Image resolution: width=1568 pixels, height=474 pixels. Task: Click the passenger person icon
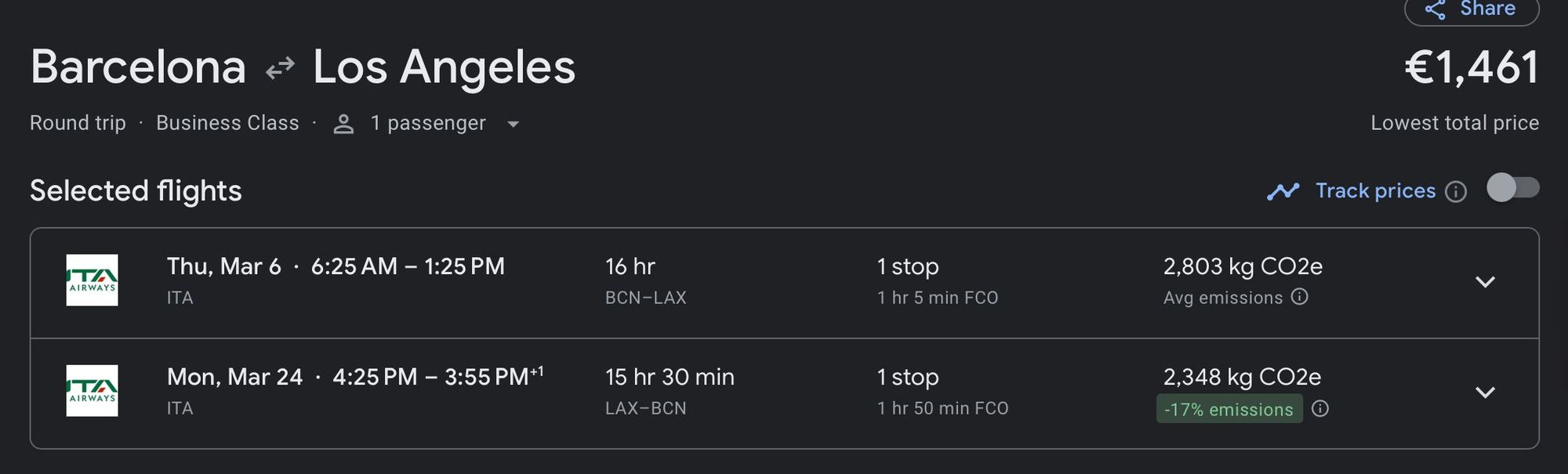[343, 124]
